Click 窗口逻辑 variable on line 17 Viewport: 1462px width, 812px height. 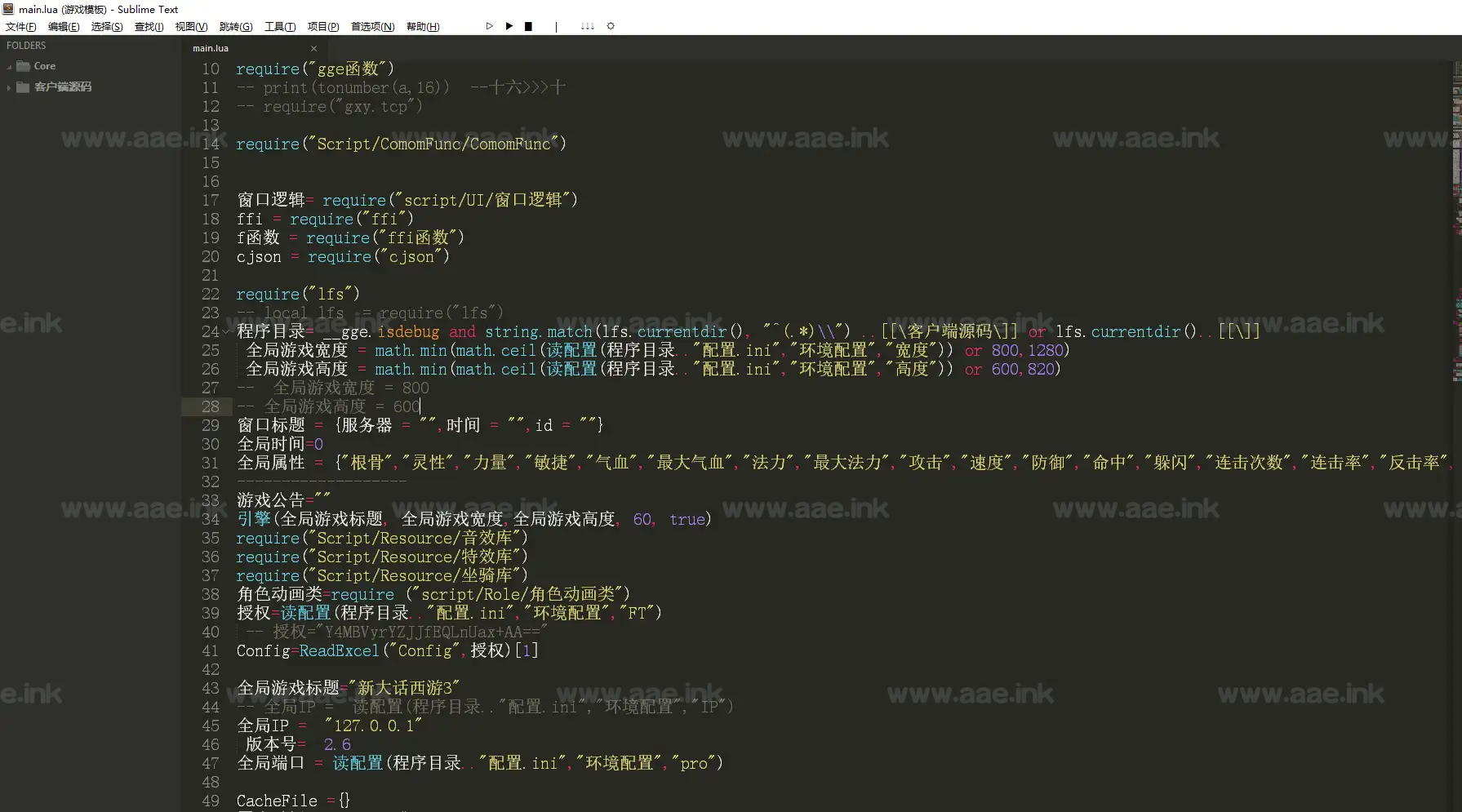(x=270, y=200)
